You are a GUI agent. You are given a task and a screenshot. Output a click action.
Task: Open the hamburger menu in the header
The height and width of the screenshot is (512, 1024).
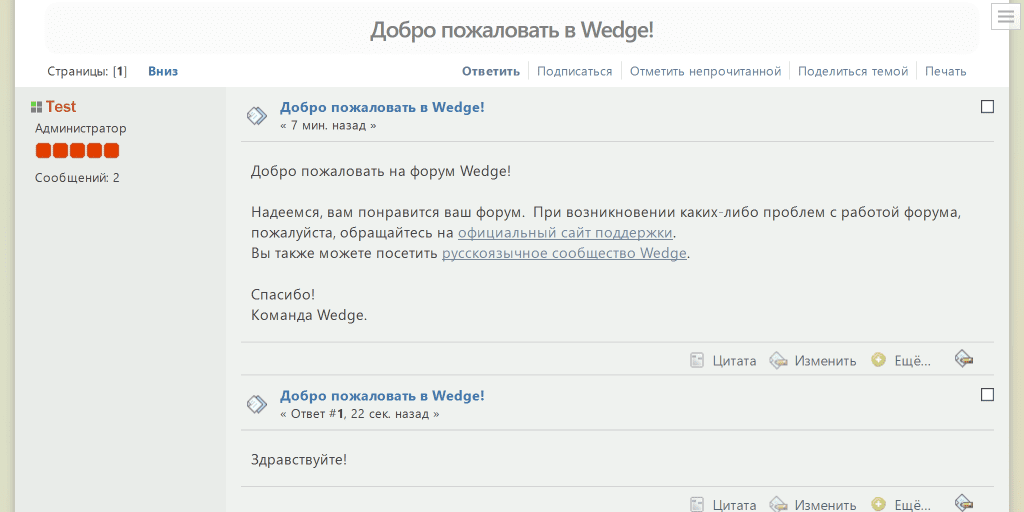pyautogui.click(x=1004, y=17)
